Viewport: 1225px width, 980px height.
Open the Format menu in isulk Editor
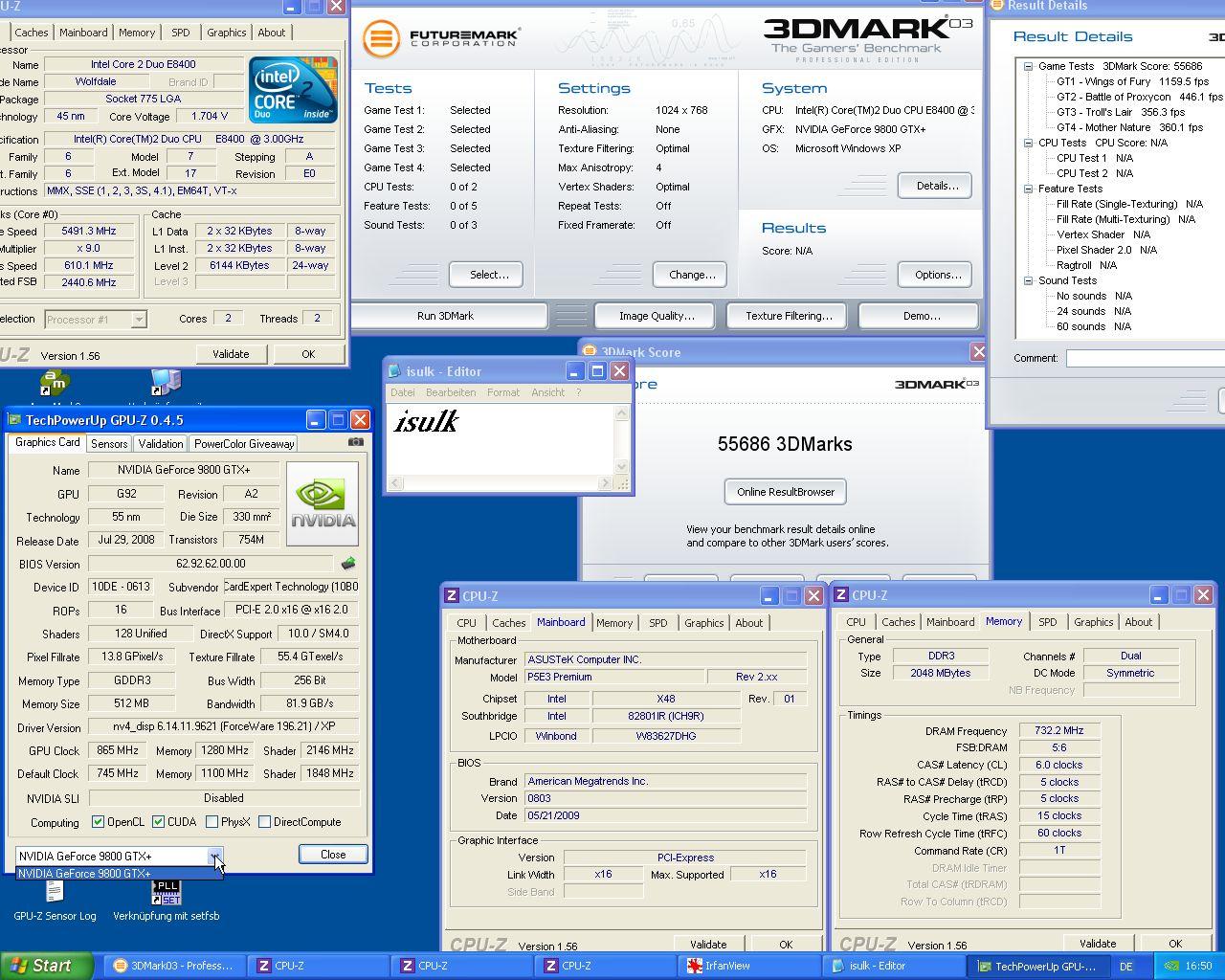tap(503, 392)
